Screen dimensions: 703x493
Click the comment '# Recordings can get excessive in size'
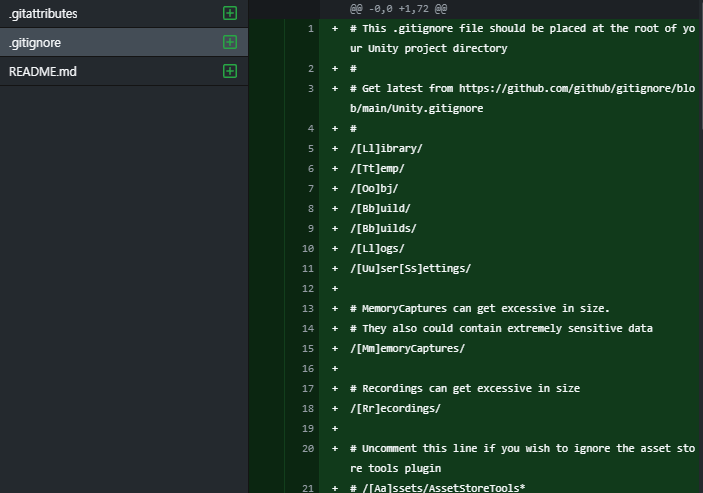[x=465, y=389]
